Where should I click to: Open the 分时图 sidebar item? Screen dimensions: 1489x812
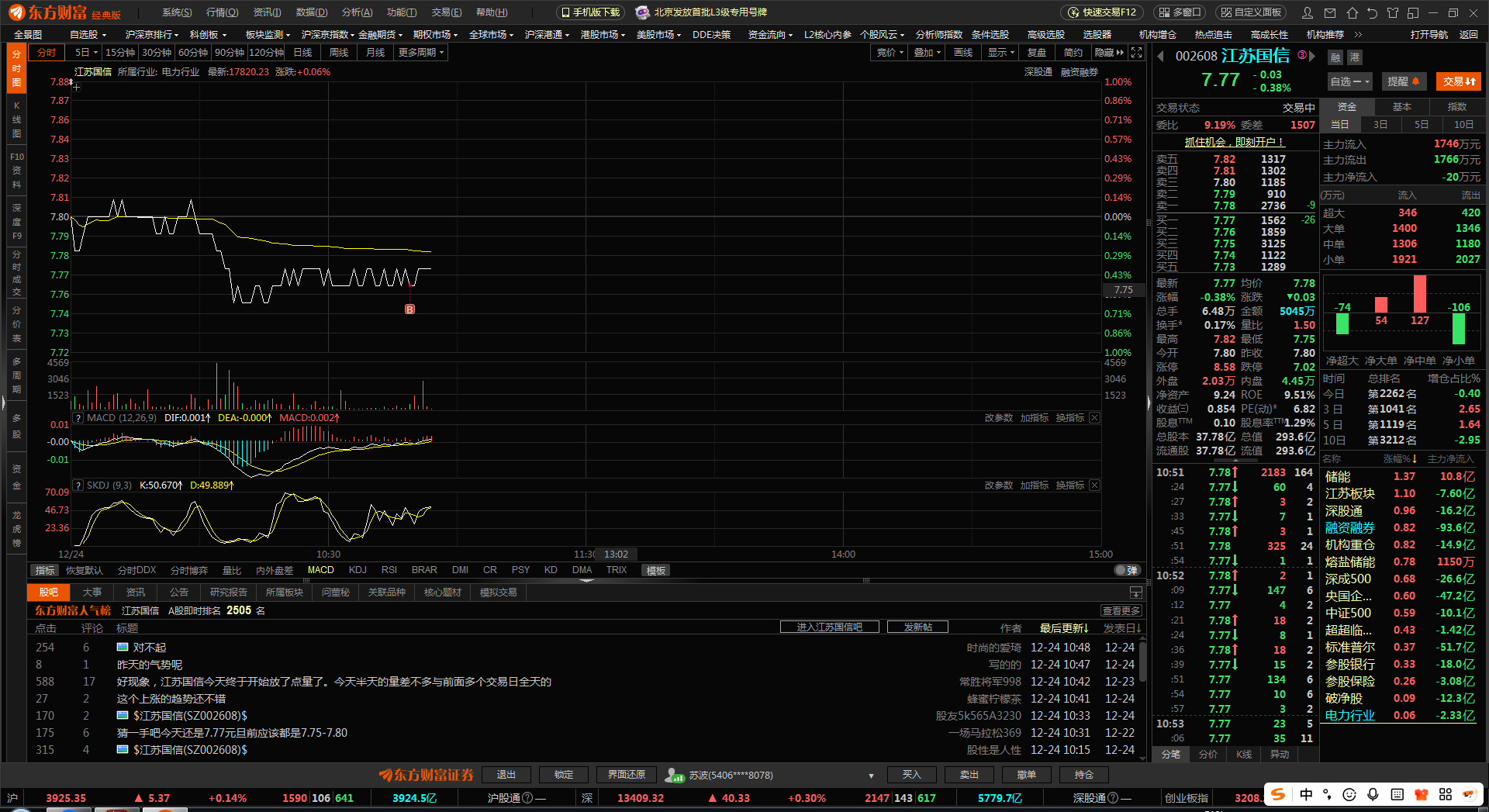coord(16,68)
